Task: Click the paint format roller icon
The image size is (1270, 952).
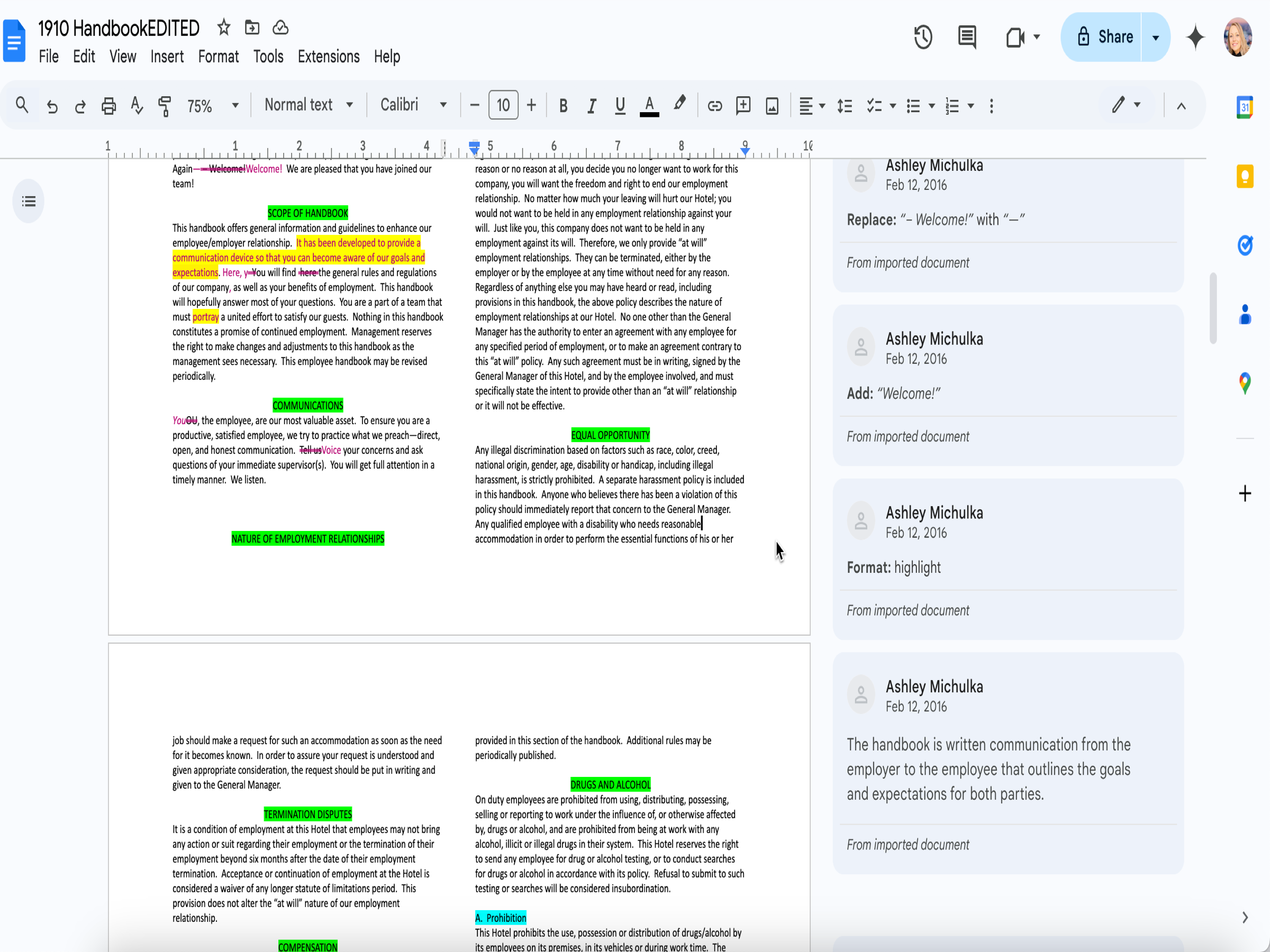Action: [x=165, y=106]
